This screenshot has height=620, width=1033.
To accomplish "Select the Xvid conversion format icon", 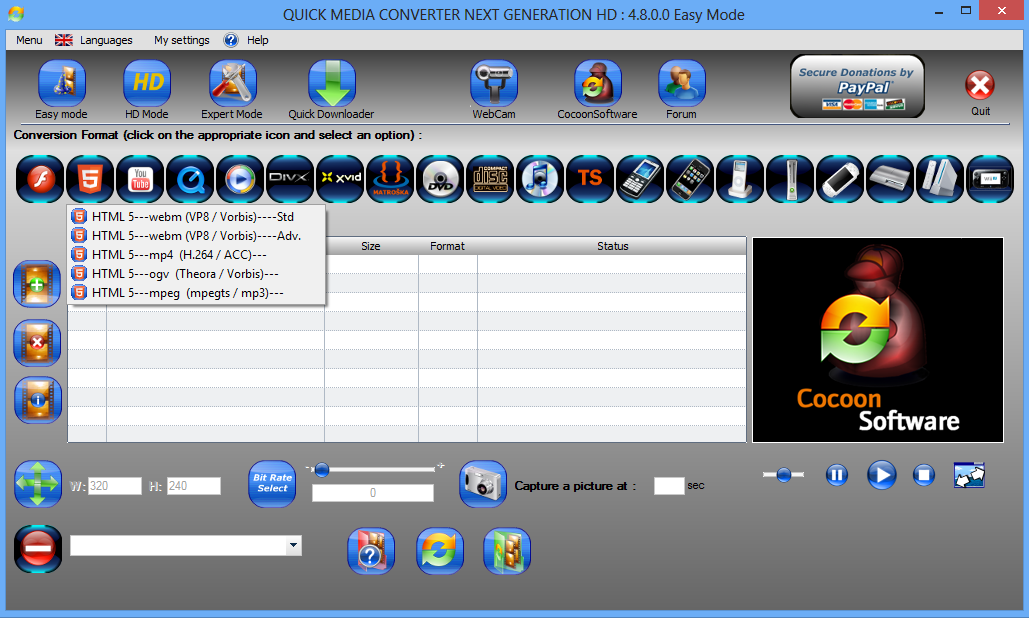I will pos(340,179).
